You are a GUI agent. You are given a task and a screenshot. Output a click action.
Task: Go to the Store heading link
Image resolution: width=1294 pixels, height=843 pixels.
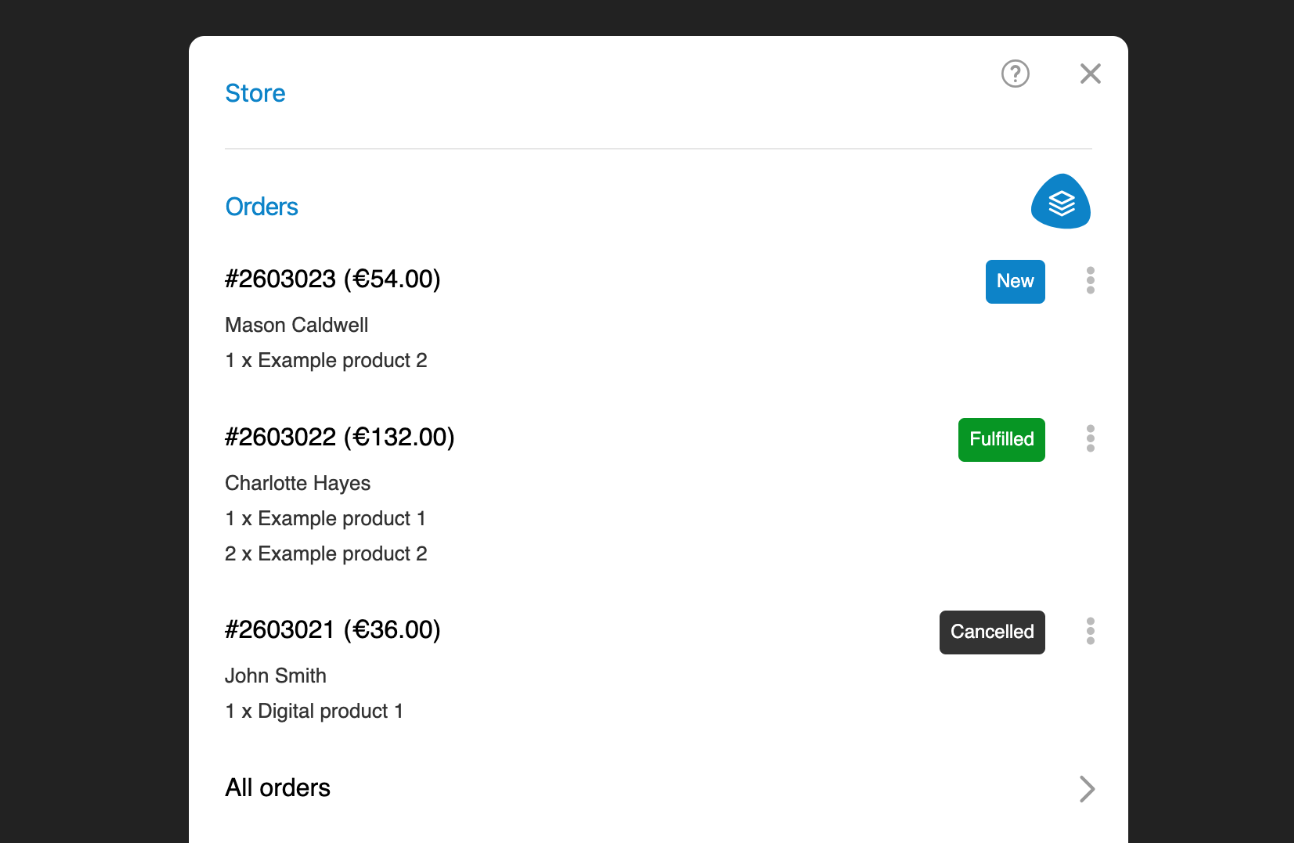(x=255, y=93)
